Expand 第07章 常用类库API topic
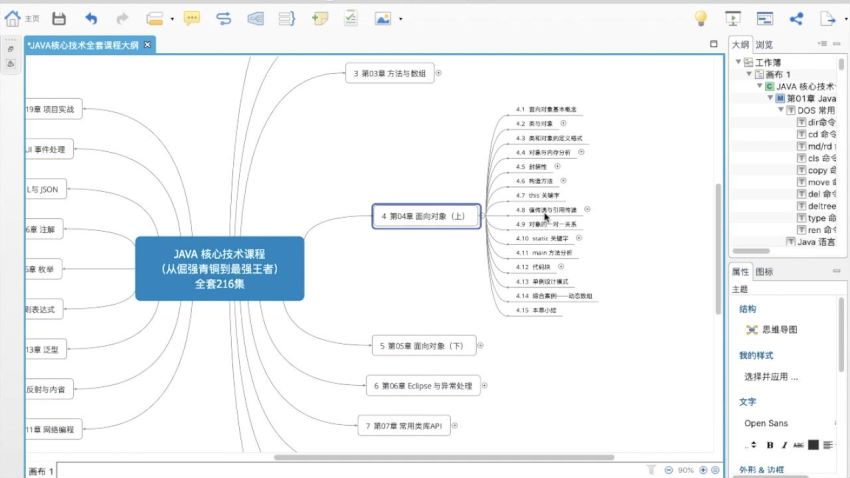This screenshot has width=850, height=478. point(455,425)
